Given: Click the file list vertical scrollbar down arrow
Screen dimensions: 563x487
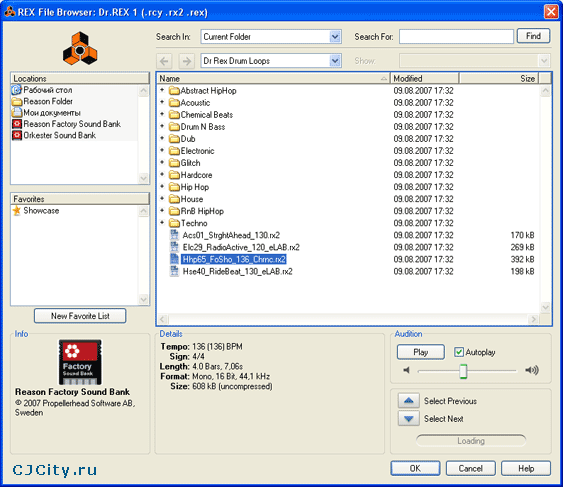Looking at the screenshot, I should pos(545,307).
